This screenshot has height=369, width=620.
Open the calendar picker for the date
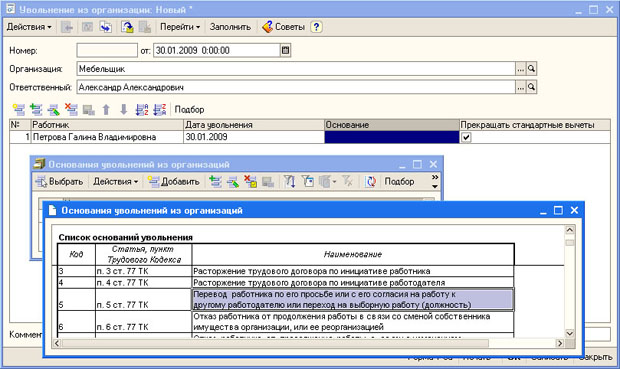pyautogui.click(x=285, y=50)
